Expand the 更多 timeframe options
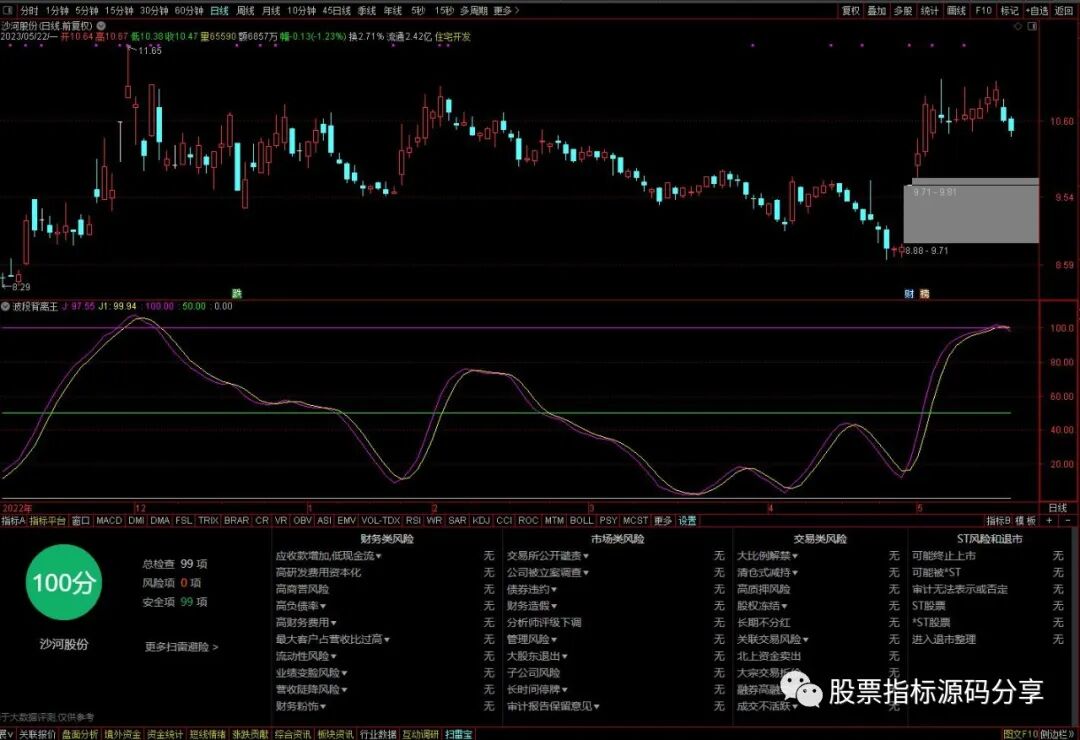Viewport: 1080px width, 740px height. (506, 10)
